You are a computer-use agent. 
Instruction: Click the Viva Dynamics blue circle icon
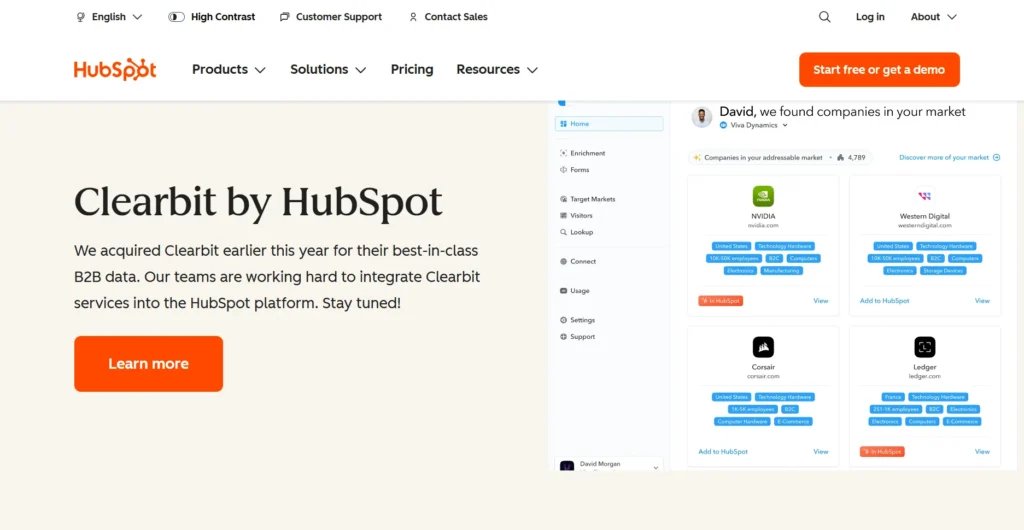point(723,125)
